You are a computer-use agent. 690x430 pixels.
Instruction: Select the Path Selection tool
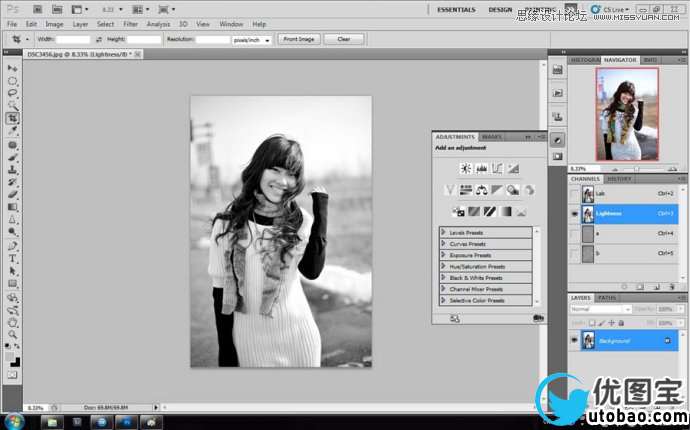pos(12,271)
